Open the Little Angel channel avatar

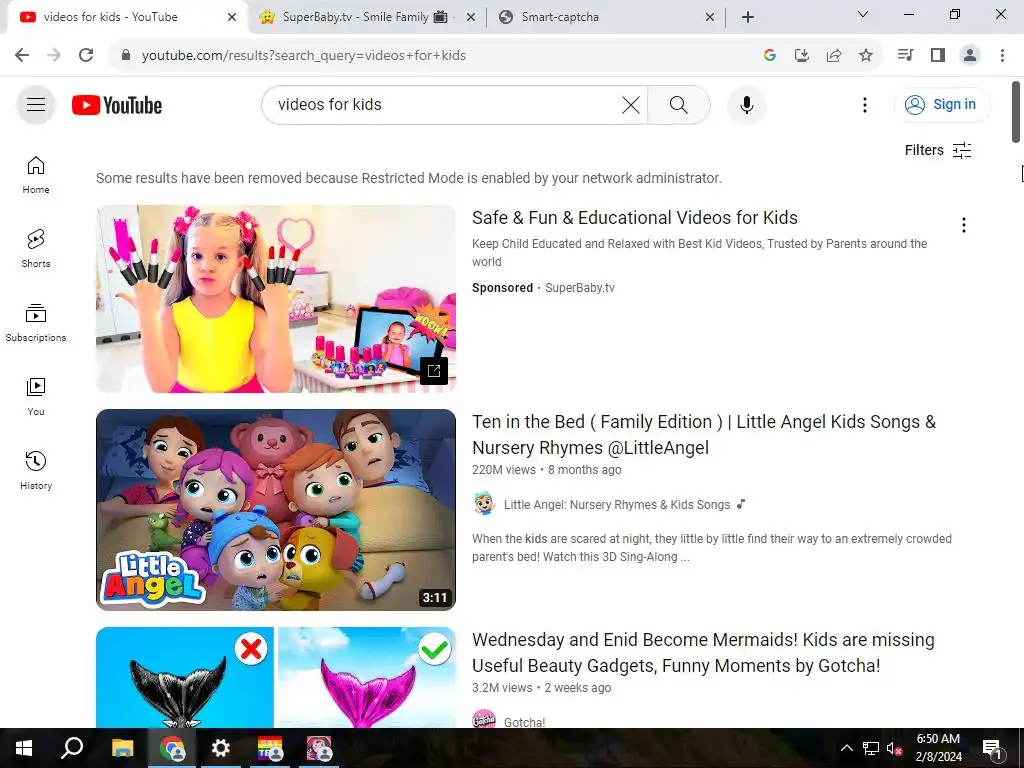coord(484,504)
